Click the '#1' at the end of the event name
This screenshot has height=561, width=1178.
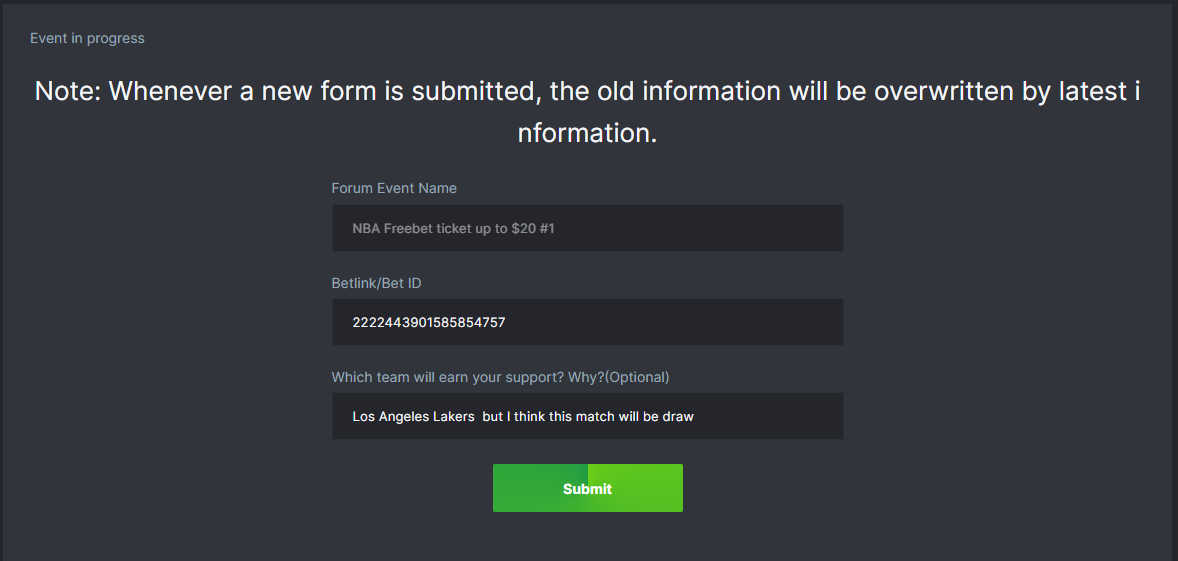pyautogui.click(x=547, y=228)
